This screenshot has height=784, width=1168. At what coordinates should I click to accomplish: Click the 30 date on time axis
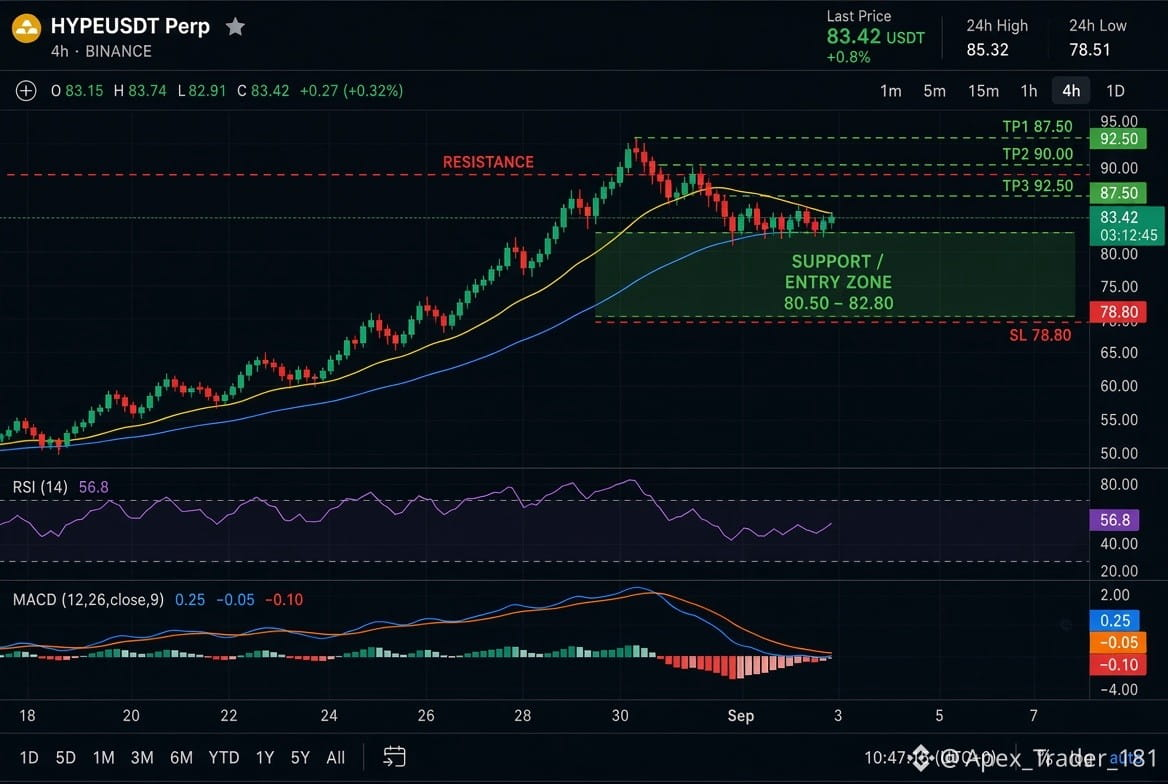click(x=620, y=715)
